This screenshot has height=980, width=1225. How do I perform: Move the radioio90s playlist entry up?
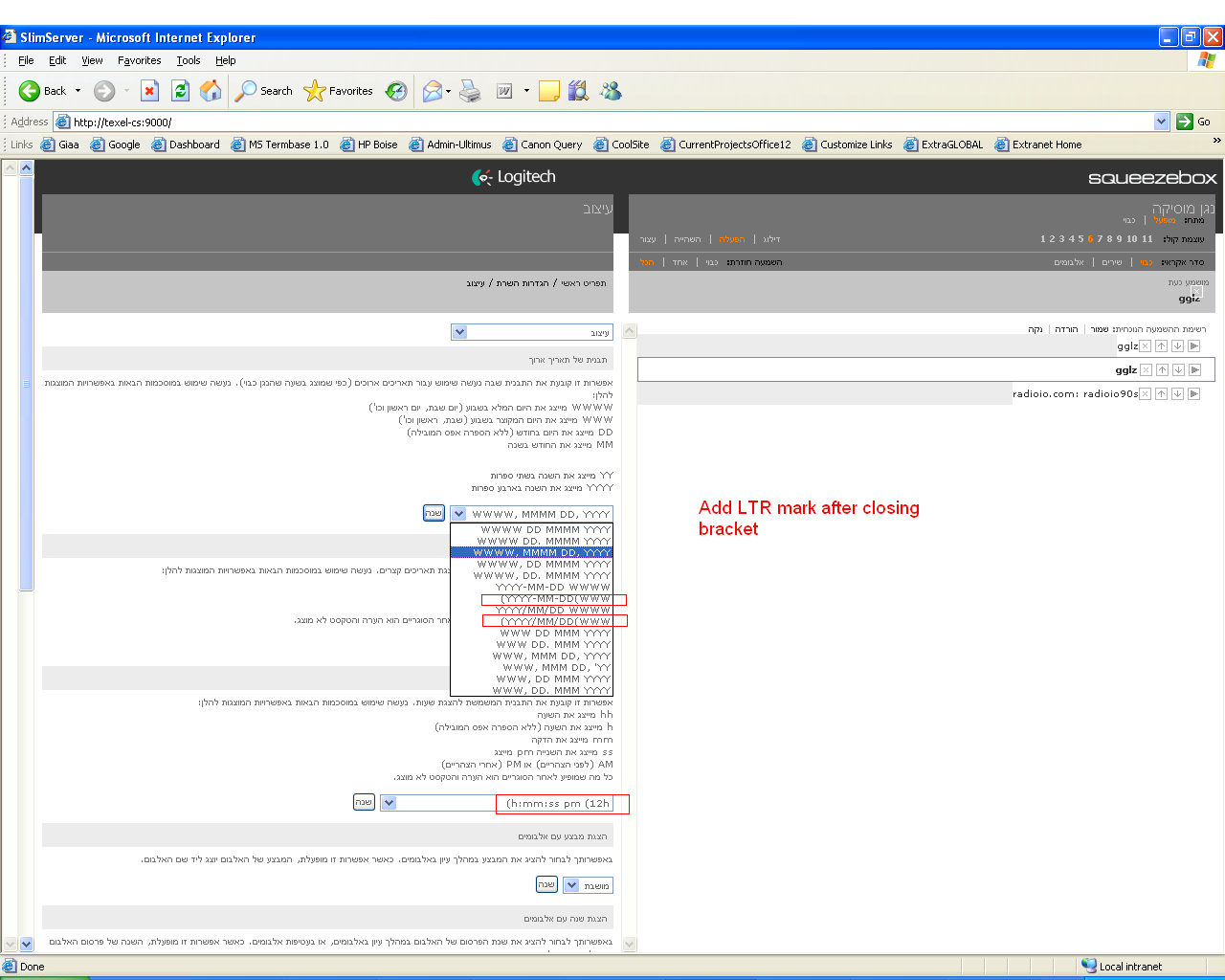pyautogui.click(x=1161, y=393)
